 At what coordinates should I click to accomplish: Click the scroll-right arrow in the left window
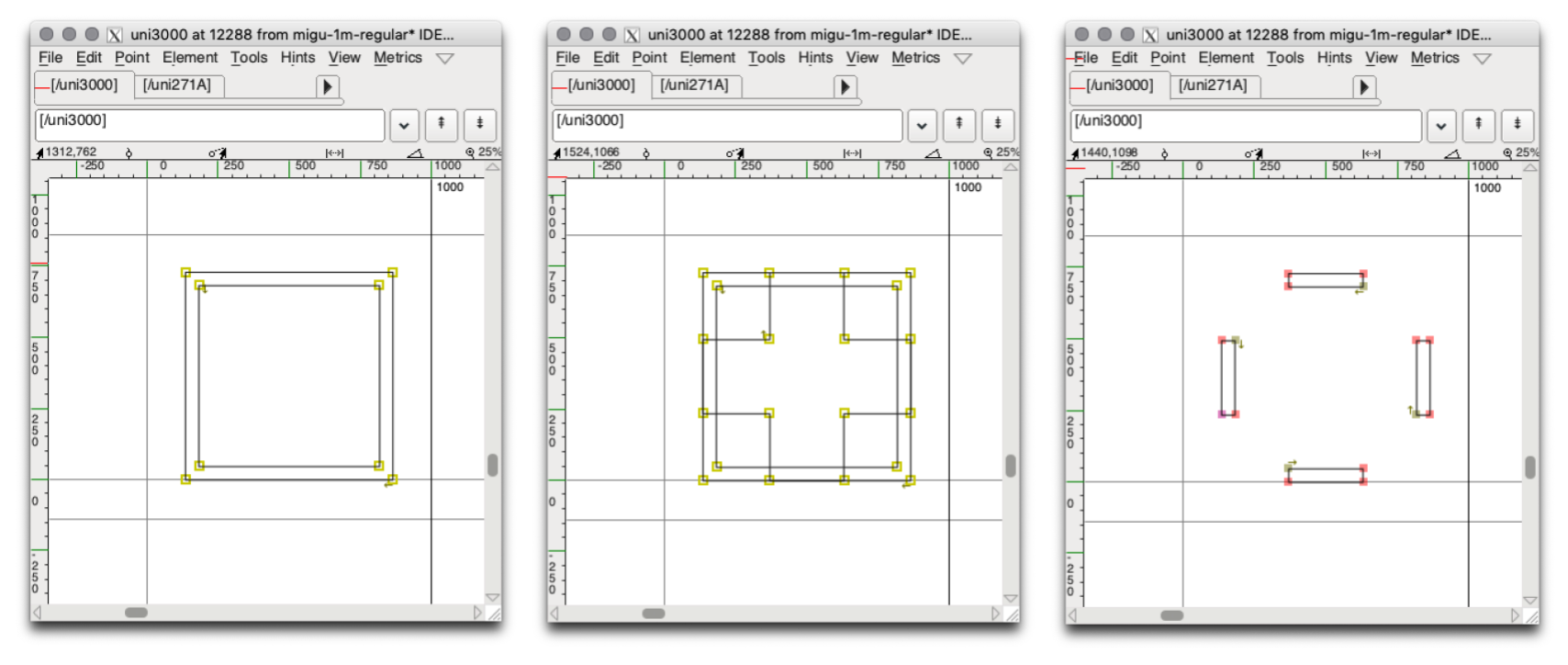tap(478, 613)
